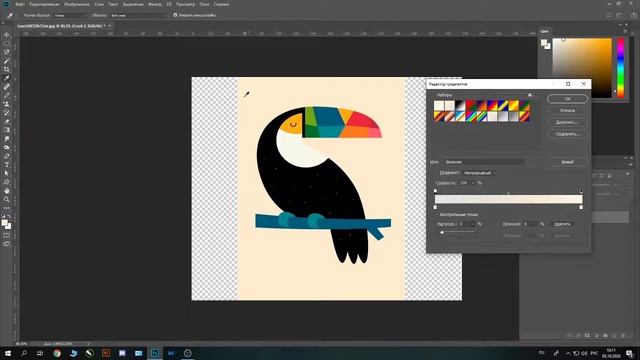Open the notification center in system tray
This screenshot has width=640, height=360.
[x=629, y=353]
